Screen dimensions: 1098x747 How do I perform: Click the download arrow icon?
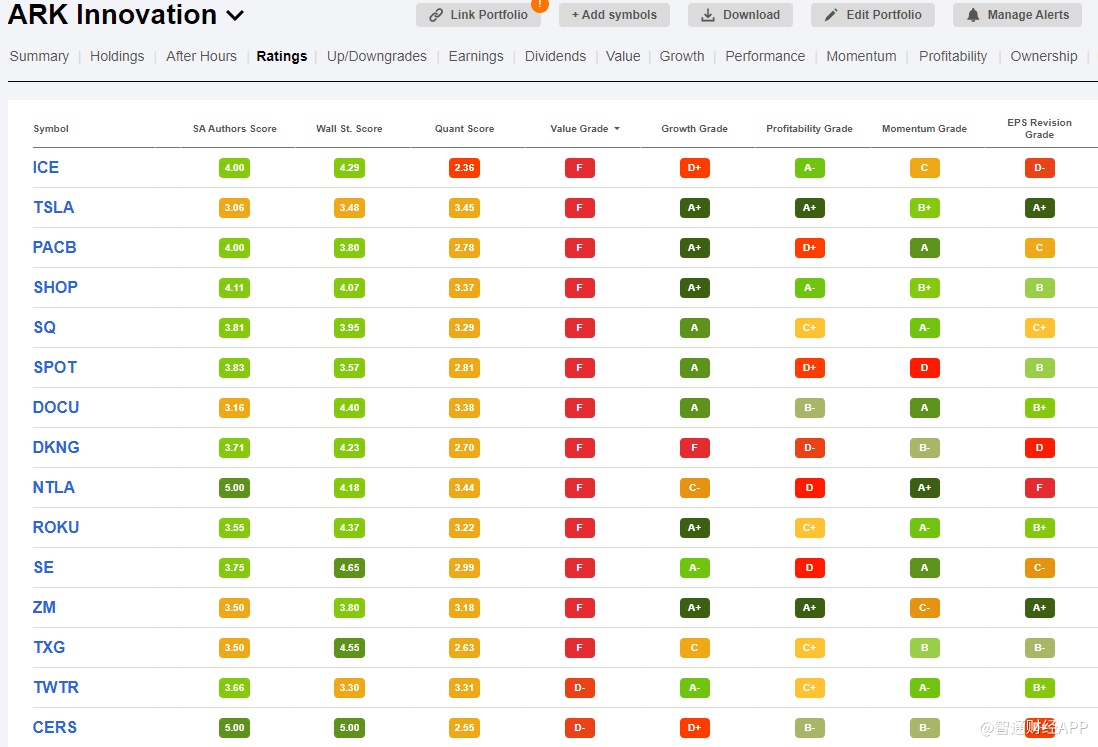point(708,15)
